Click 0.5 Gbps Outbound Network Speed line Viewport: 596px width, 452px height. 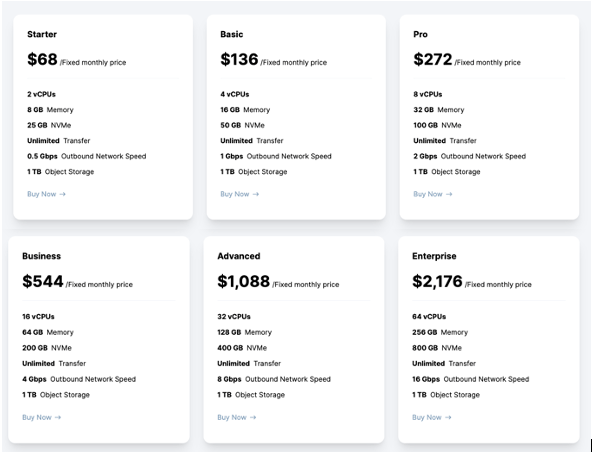click(x=87, y=156)
